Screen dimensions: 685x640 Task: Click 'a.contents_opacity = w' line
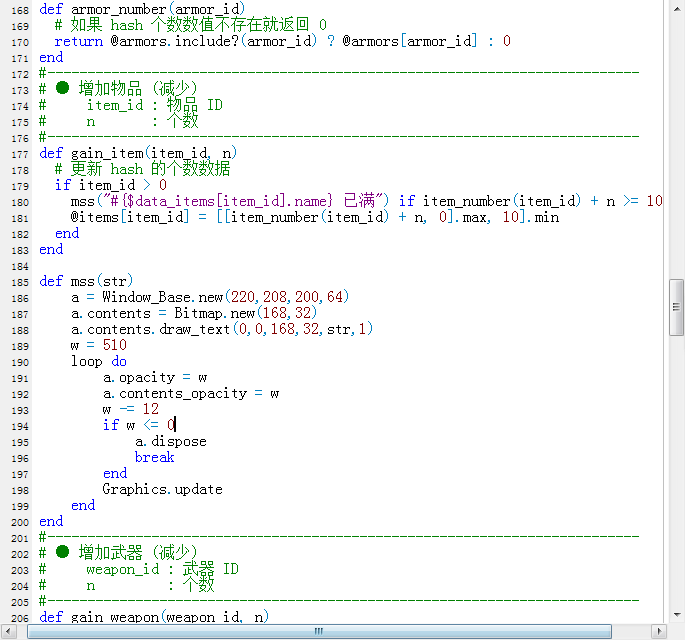[x=191, y=394]
